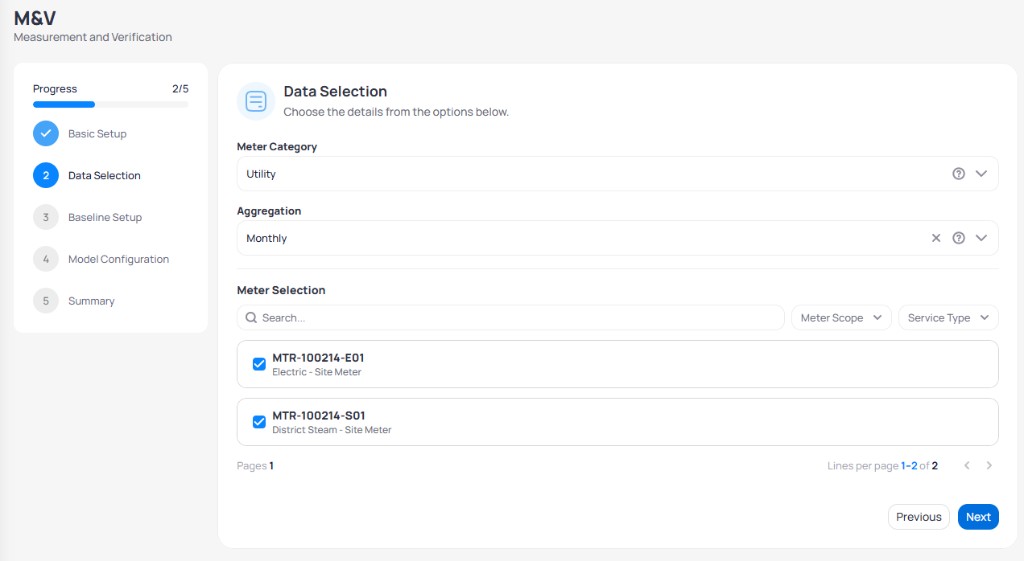Click the Utility meter category value
Viewport: 1024px width, 561px height.
(261, 174)
